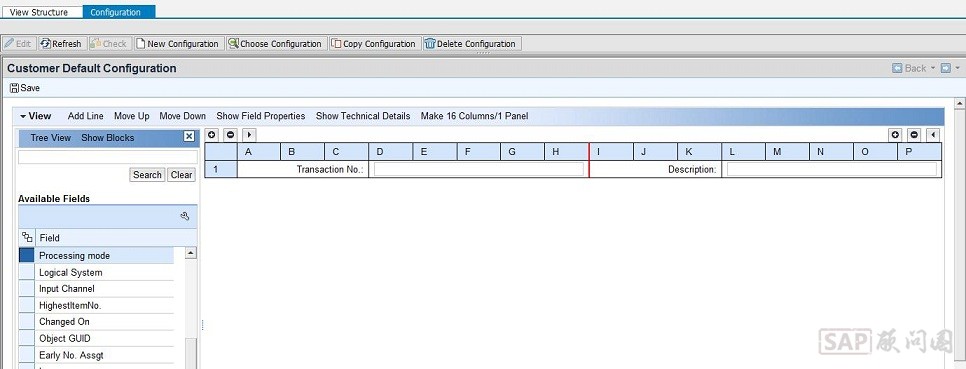The image size is (966, 369).
Task: Click the Transaction No. input field
Action: point(479,169)
